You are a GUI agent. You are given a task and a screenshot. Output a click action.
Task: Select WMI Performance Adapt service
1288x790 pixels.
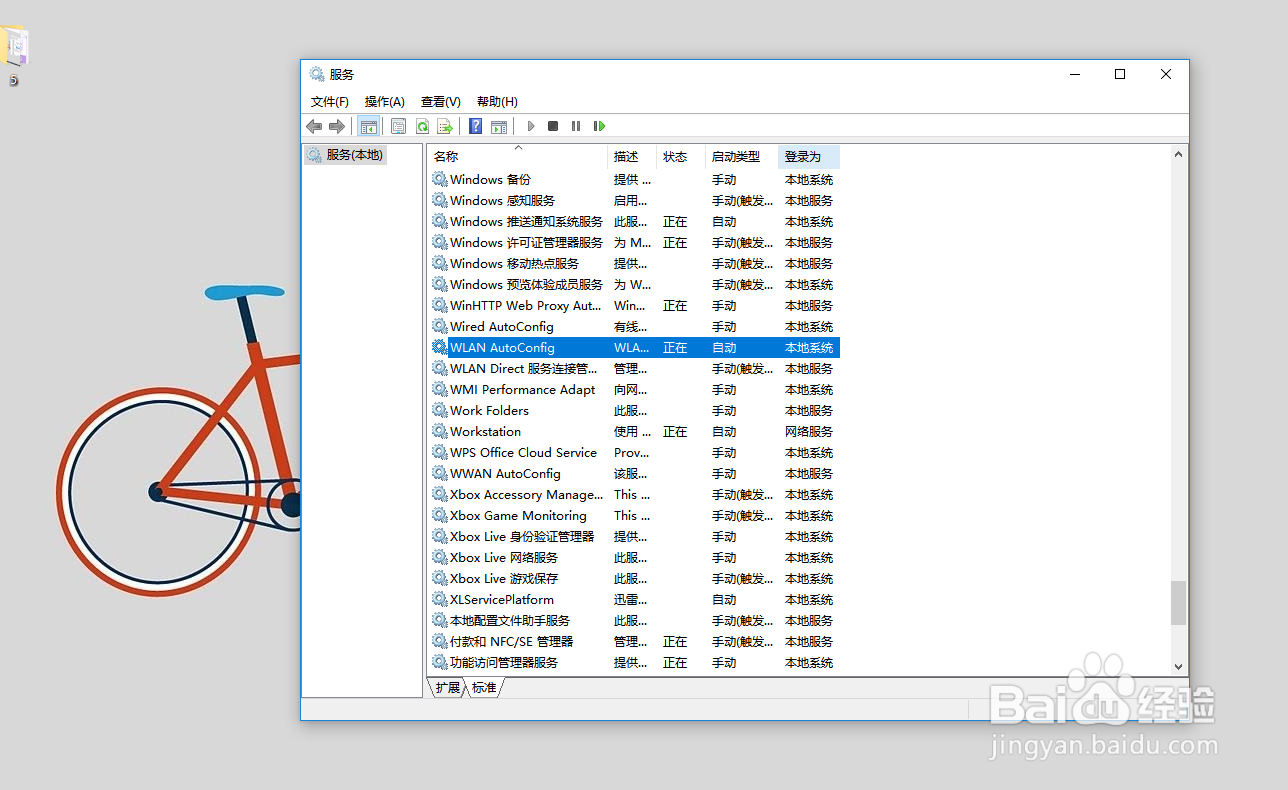pos(634,389)
